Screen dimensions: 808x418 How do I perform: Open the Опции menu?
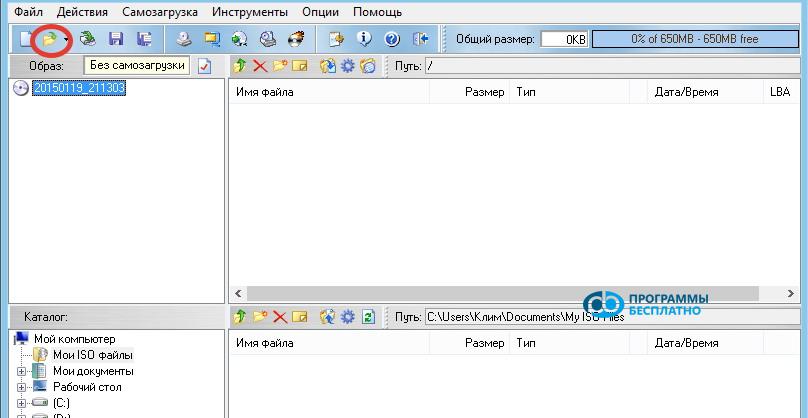[321, 11]
